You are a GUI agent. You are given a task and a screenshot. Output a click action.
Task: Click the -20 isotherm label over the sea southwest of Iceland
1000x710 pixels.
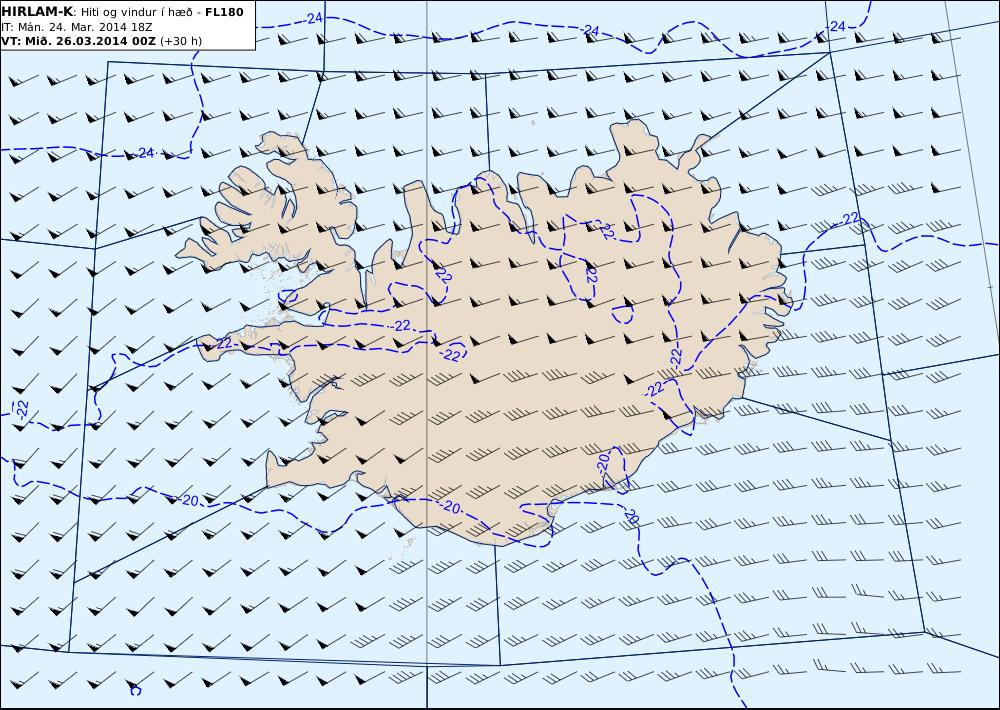(x=189, y=500)
